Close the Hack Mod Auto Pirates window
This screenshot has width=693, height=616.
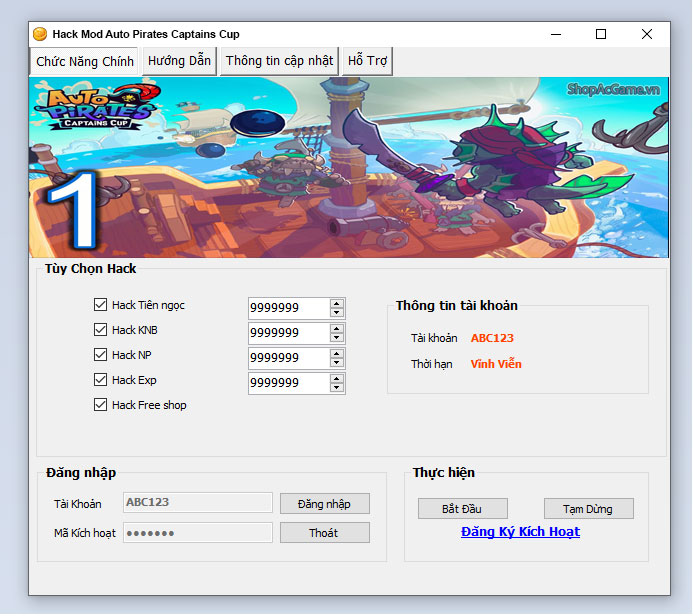pyautogui.click(x=647, y=34)
